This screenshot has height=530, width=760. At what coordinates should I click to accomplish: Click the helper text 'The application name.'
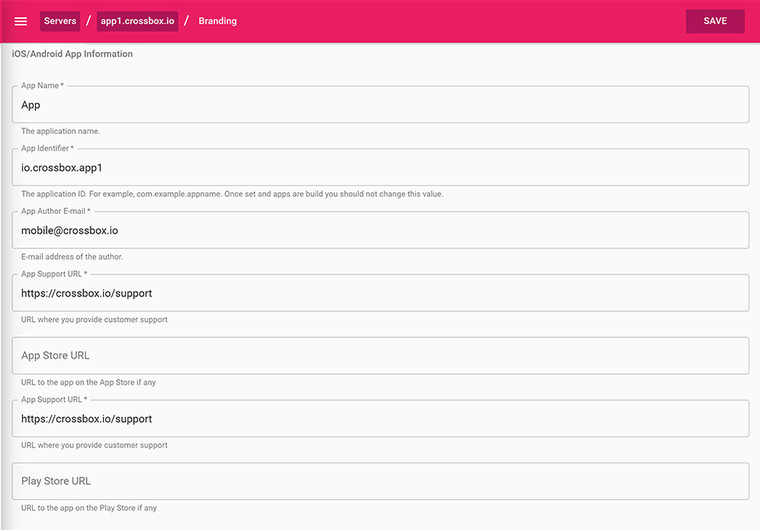[x=60, y=131]
